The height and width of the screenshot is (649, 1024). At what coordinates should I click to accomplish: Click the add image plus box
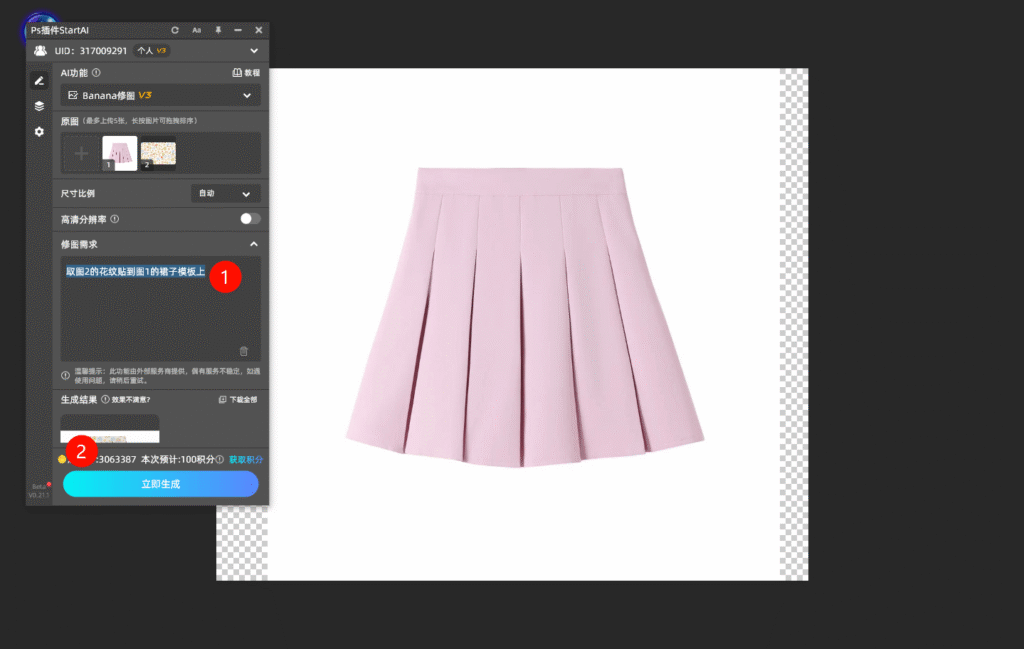click(82, 154)
